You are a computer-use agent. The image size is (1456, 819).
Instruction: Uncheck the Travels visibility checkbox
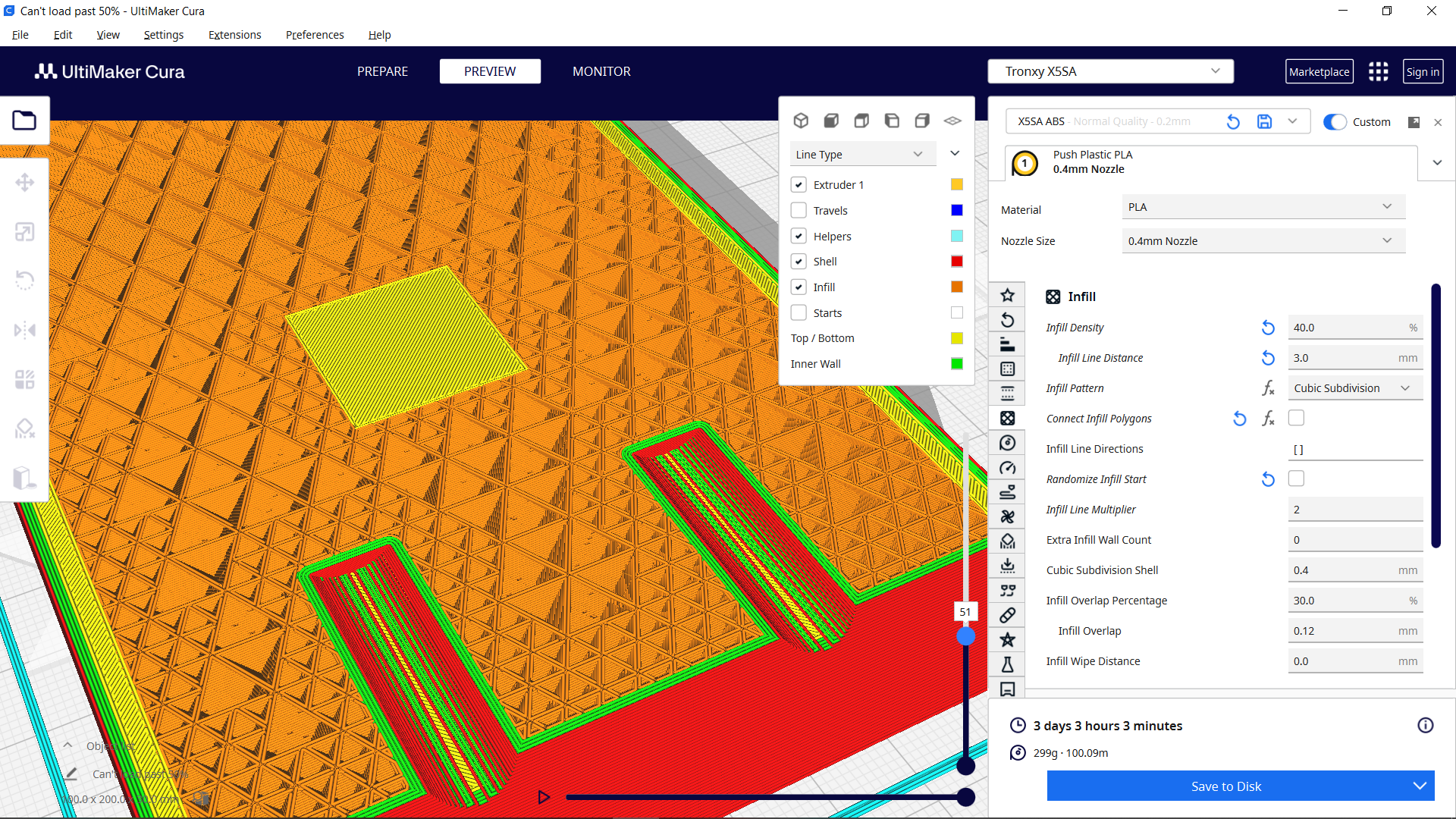pyautogui.click(x=799, y=210)
